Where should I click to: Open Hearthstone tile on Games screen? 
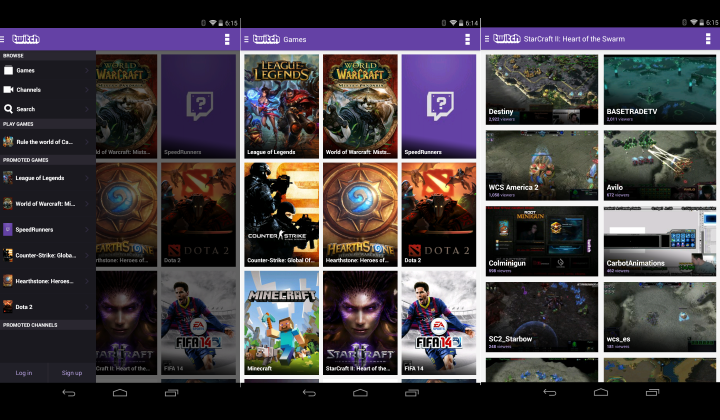tap(360, 214)
